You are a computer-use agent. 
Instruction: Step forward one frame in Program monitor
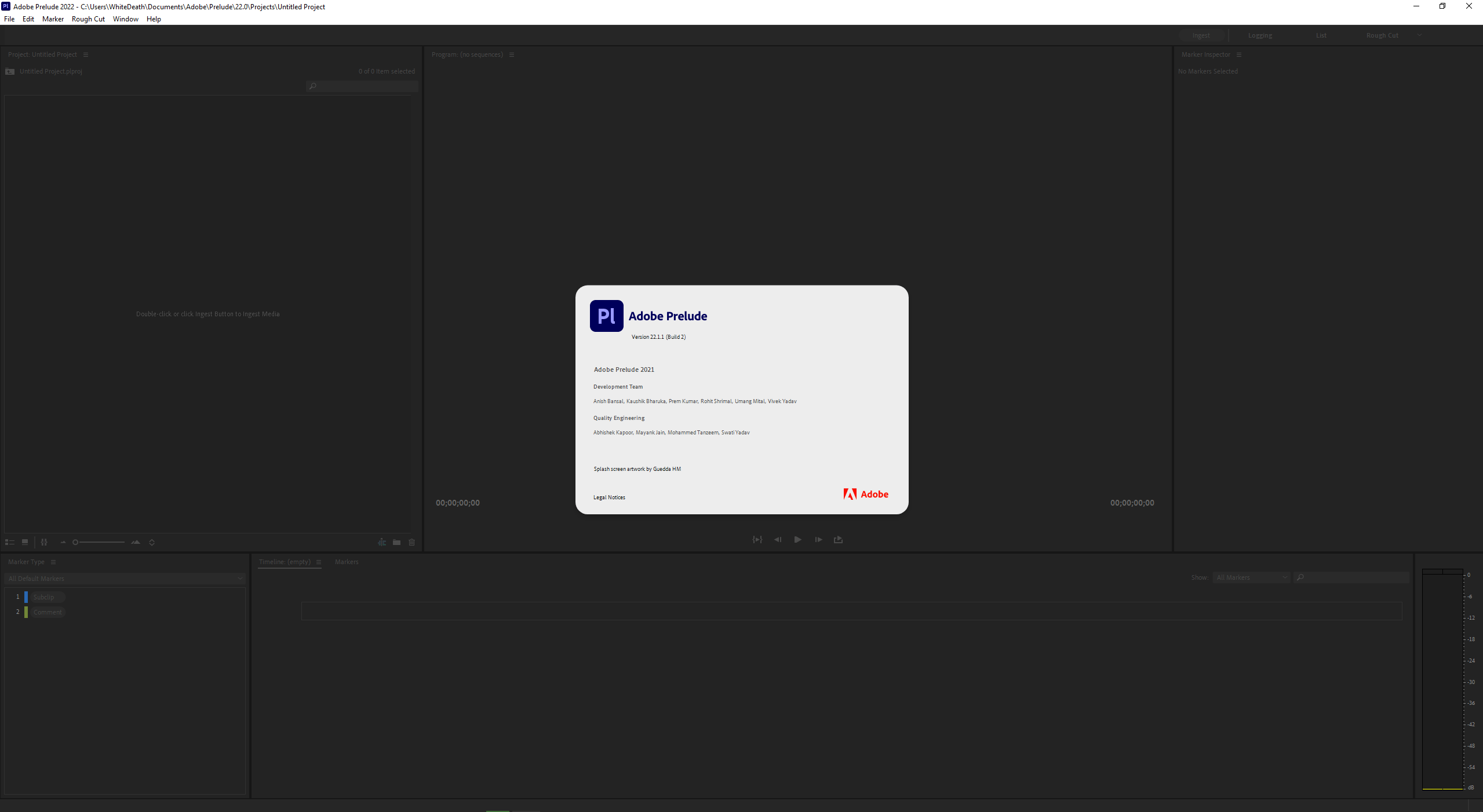pyautogui.click(x=818, y=539)
